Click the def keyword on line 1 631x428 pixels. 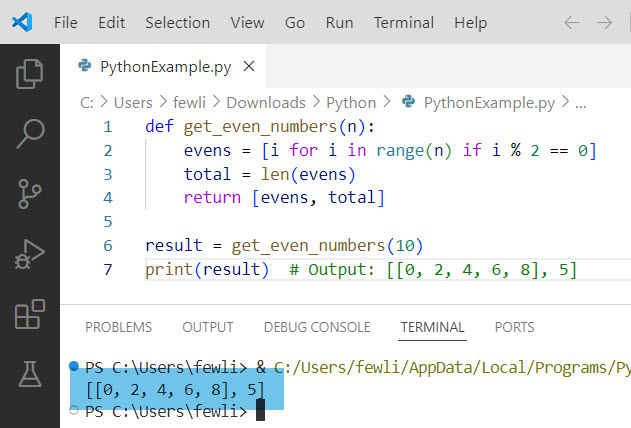159,126
